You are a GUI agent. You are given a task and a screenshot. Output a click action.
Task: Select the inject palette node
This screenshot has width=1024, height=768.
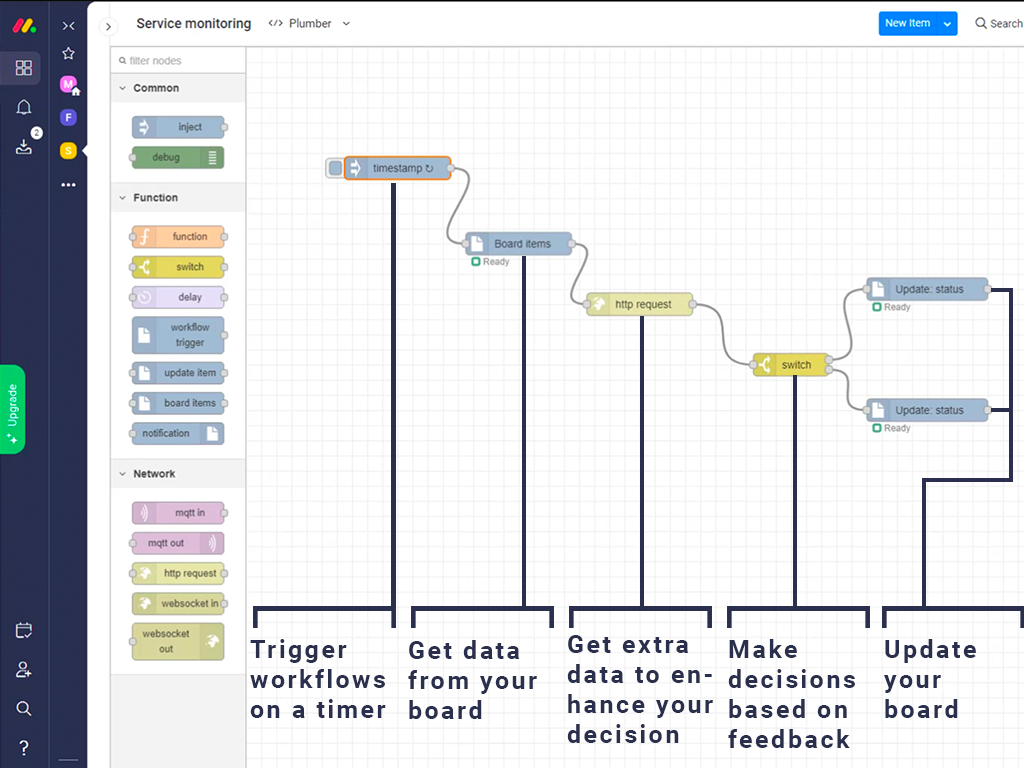[x=178, y=127]
